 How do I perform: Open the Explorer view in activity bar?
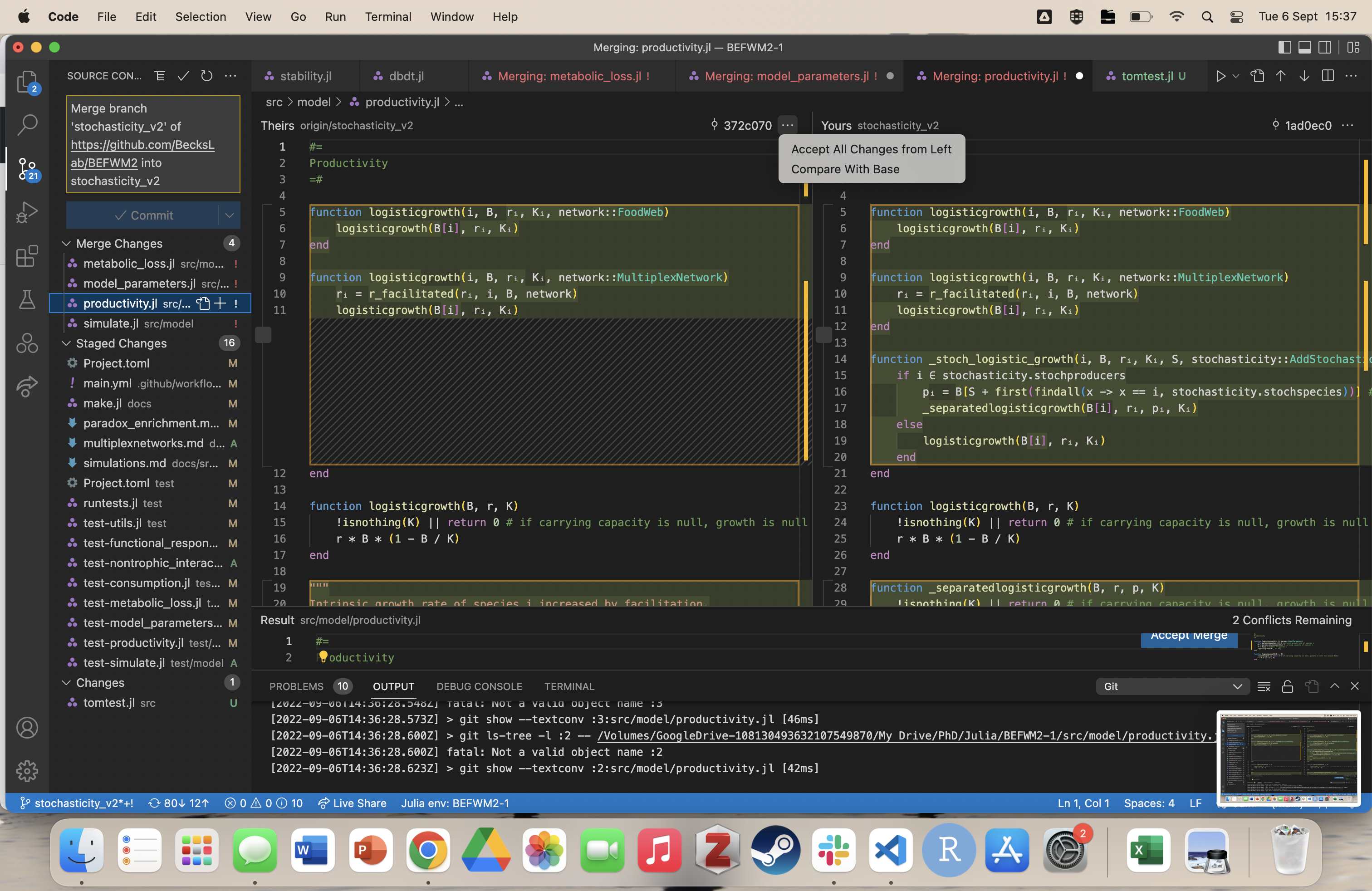26,82
